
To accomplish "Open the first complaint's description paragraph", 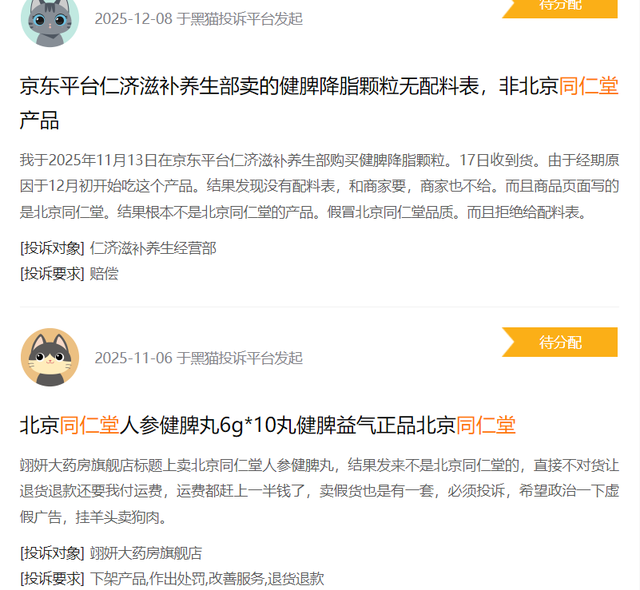I will 319,186.
